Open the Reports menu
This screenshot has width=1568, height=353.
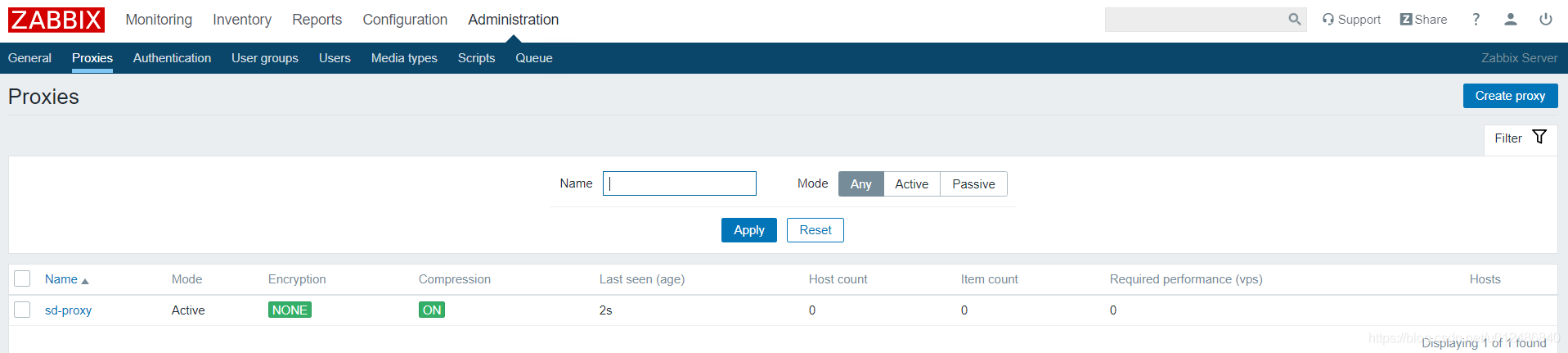[x=317, y=20]
